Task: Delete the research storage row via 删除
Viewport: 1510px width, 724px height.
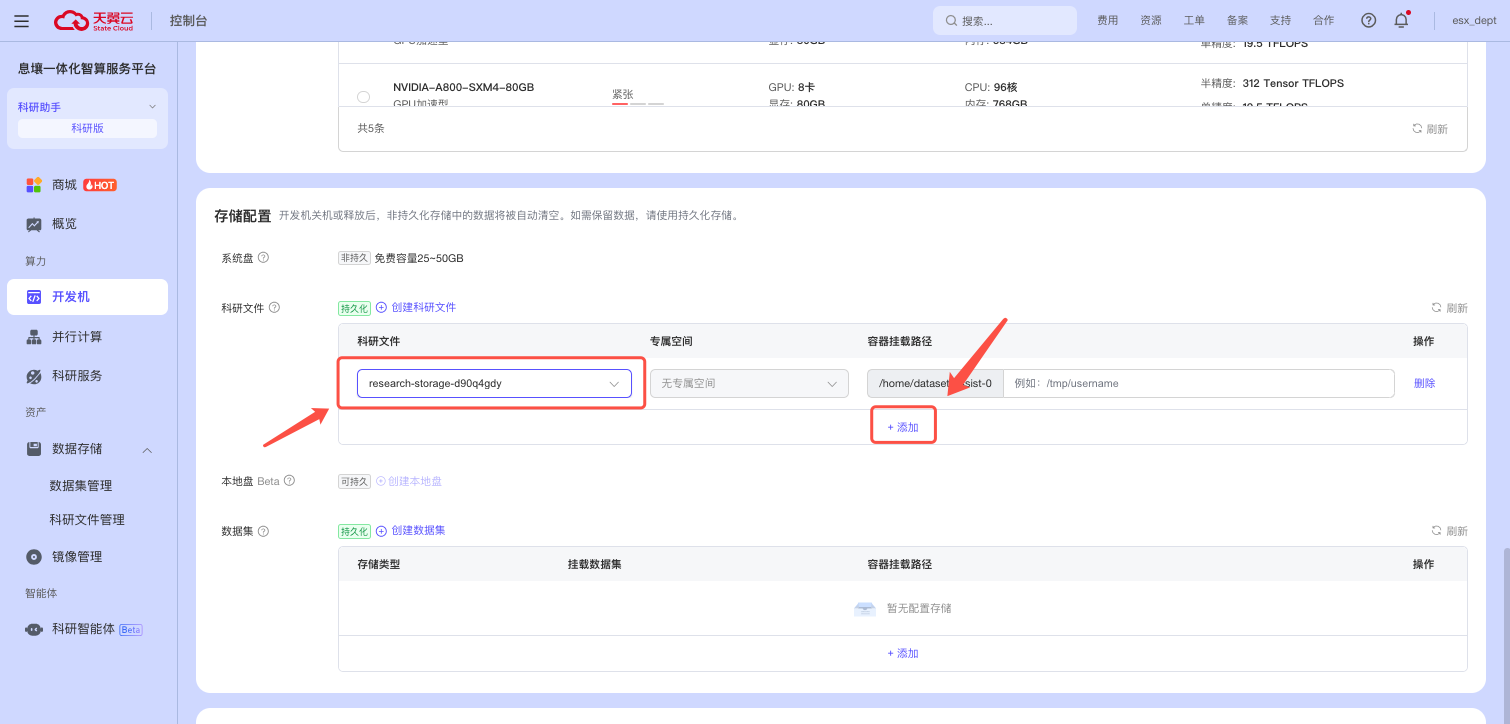Action: click(x=1424, y=384)
